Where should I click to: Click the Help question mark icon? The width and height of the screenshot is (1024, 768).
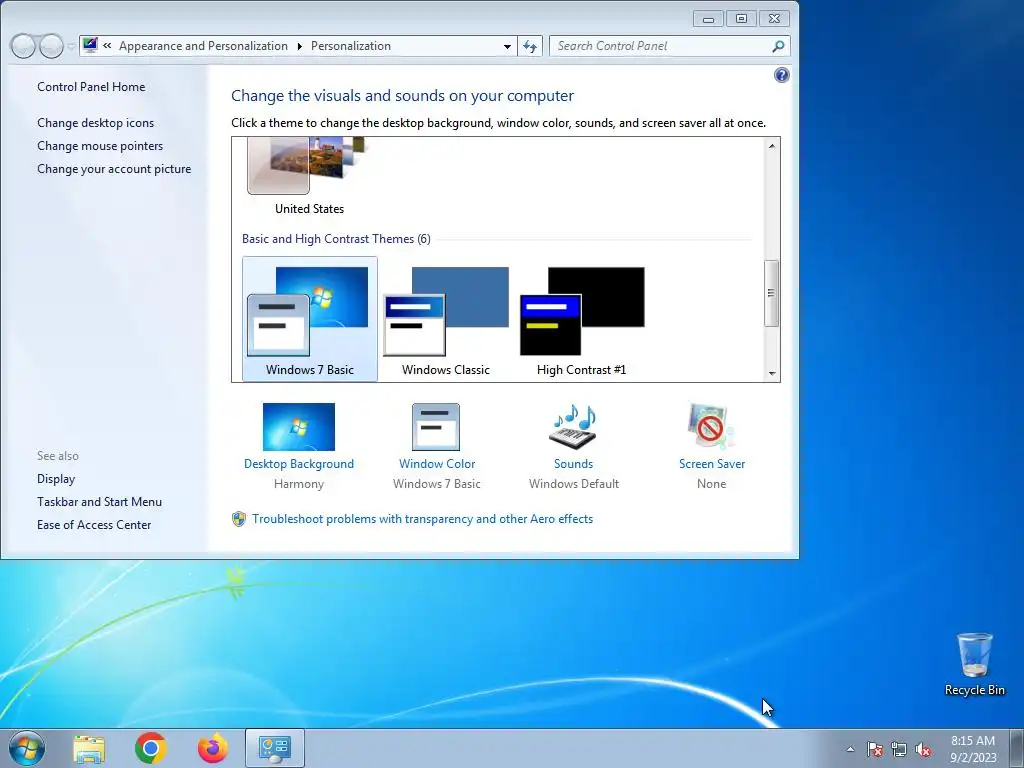pyautogui.click(x=781, y=75)
